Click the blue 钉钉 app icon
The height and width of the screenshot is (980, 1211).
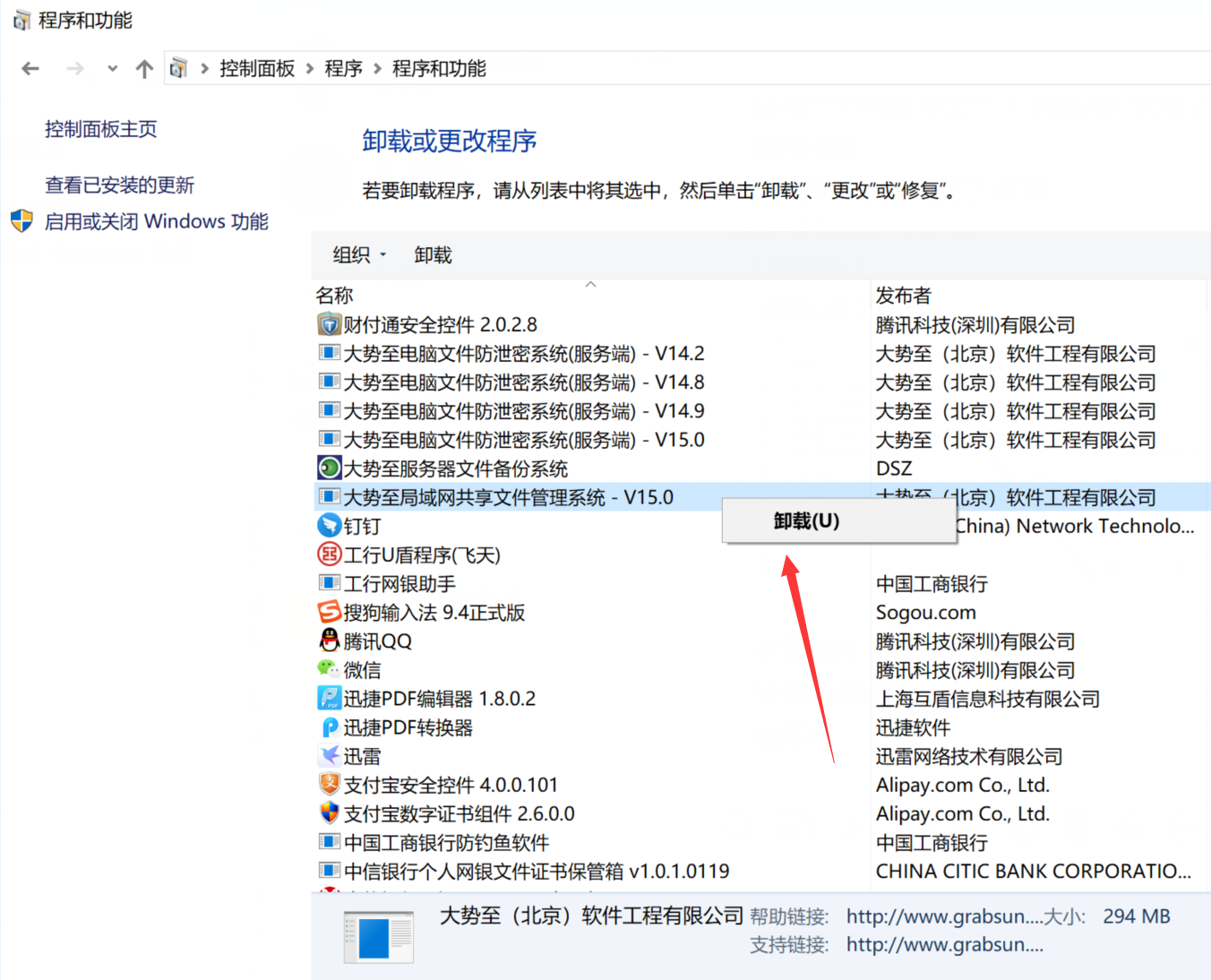[x=330, y=525]
